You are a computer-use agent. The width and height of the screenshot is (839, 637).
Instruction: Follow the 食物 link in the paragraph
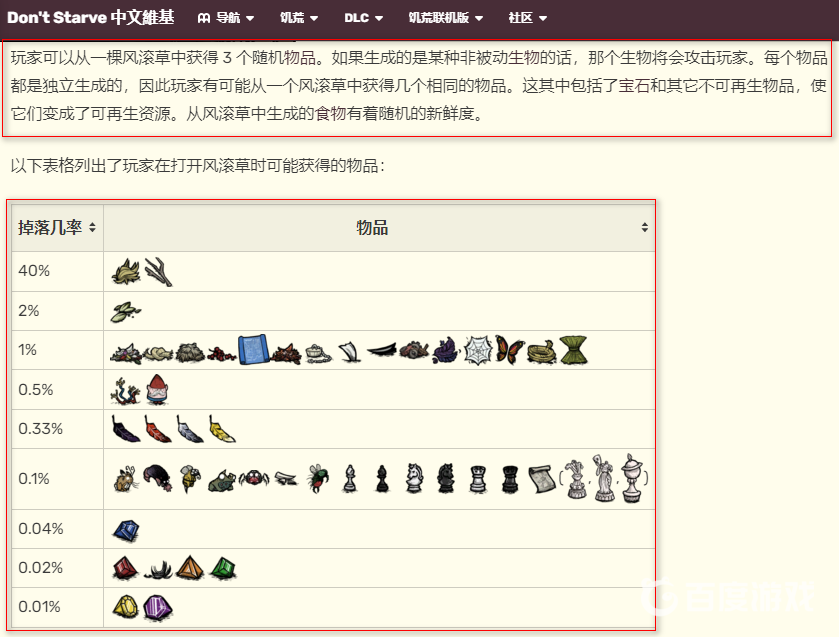pyautogui.click(x=331, y=113)
